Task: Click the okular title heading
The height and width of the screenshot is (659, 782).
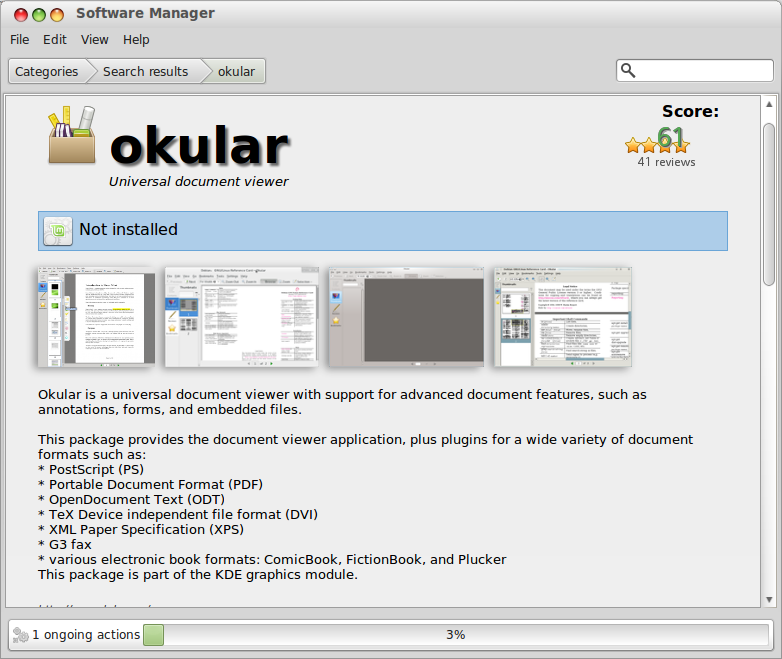Action: coord(199,146)
